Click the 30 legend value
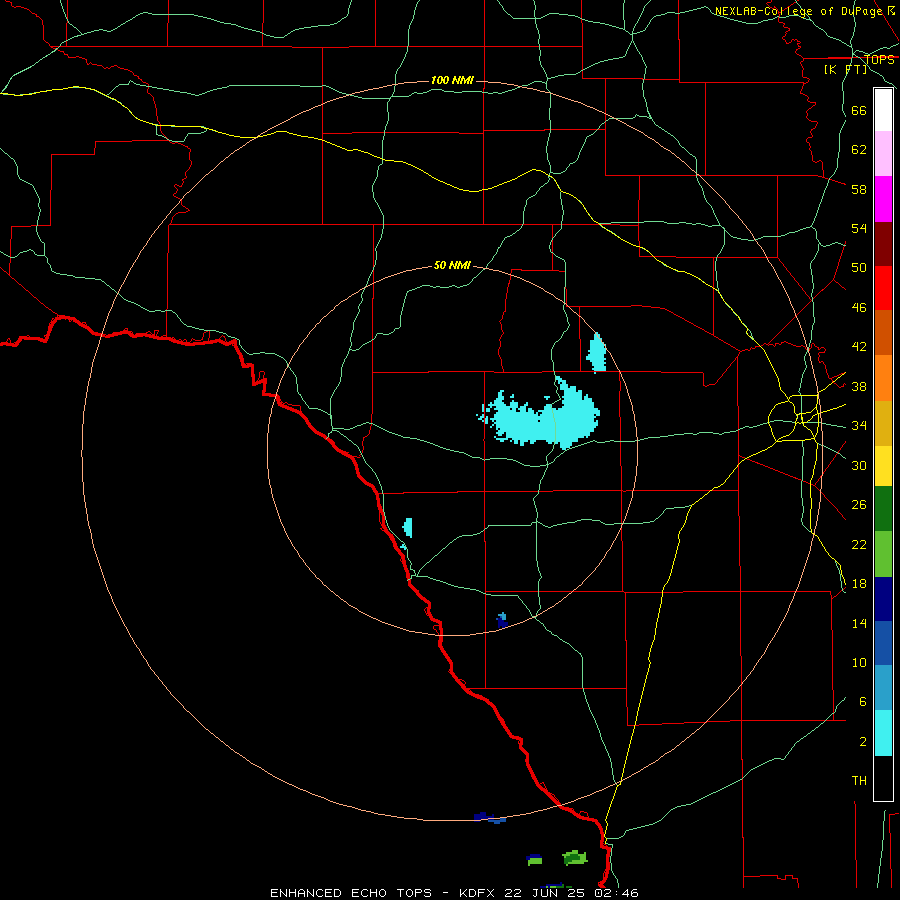Viewport: 900px width, 900px height. click(x=859, y=465)
